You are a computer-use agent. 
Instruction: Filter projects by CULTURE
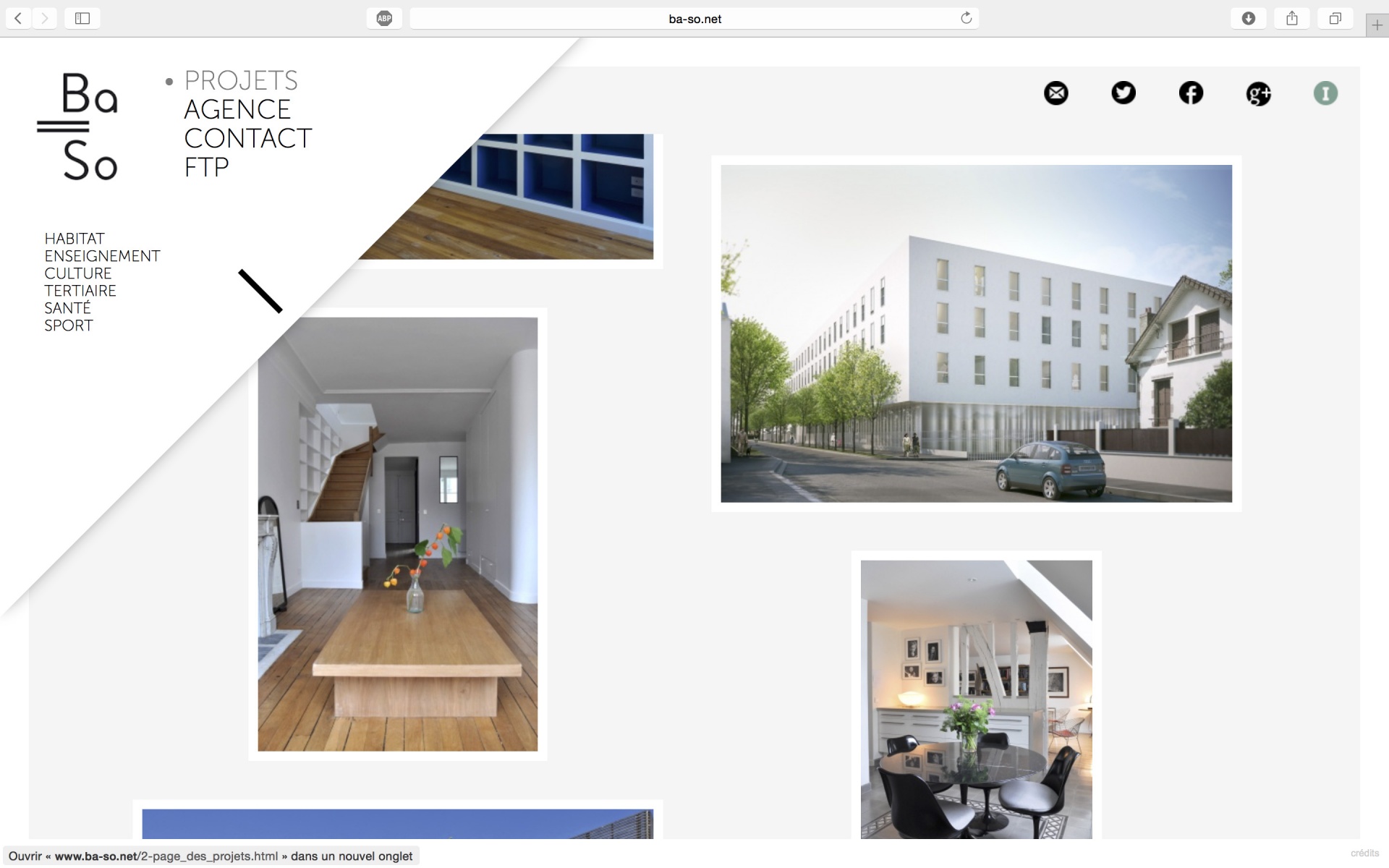pos(78,273)
